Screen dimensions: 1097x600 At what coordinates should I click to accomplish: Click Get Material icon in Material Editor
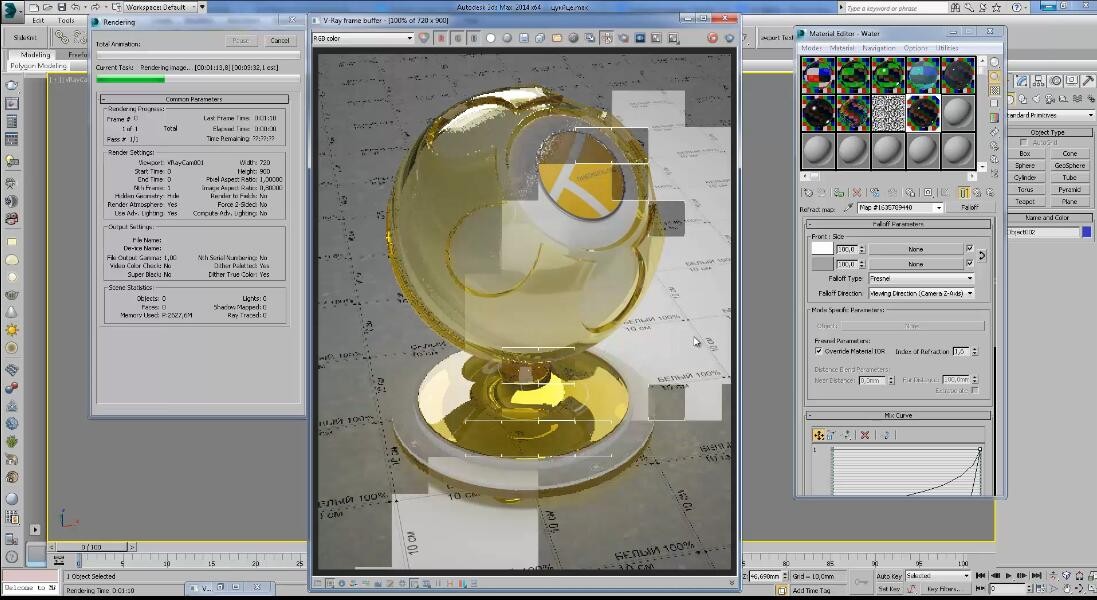[x=808, y=192]
